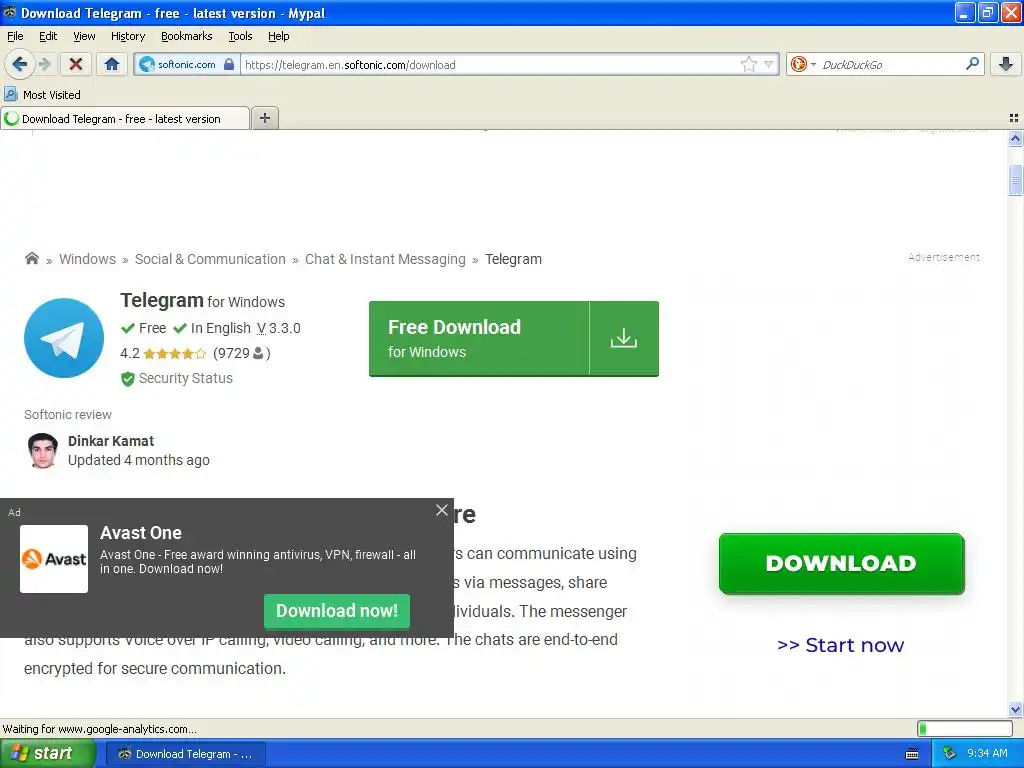Open the Bookmarks menu
Screen dimensions: 1024x768
[186, 36]
